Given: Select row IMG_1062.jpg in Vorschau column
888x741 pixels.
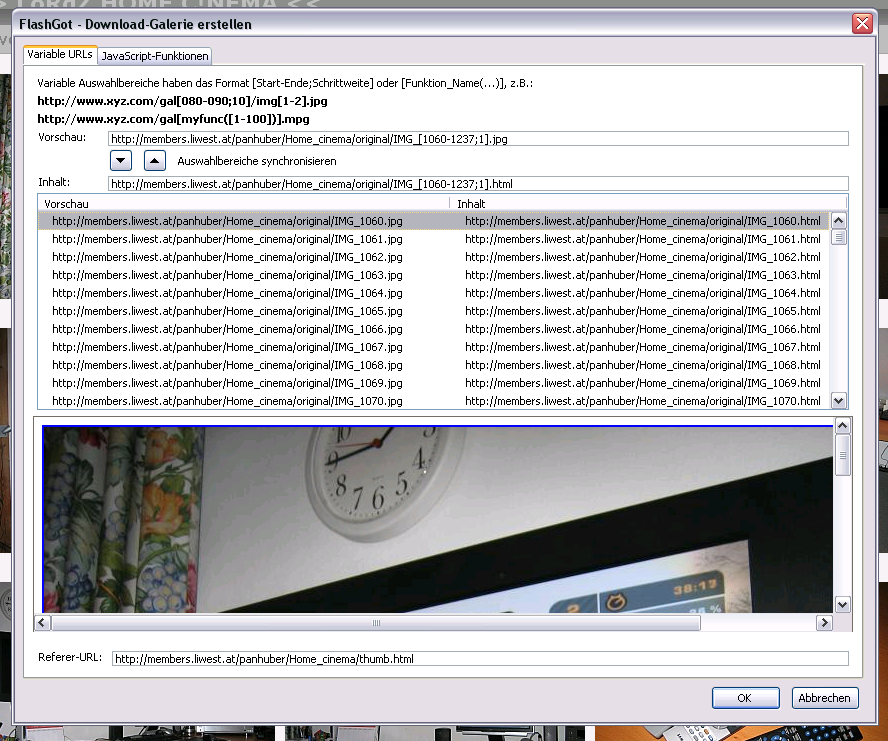Looking at the screenshot, I should click(x=227, y=257).
